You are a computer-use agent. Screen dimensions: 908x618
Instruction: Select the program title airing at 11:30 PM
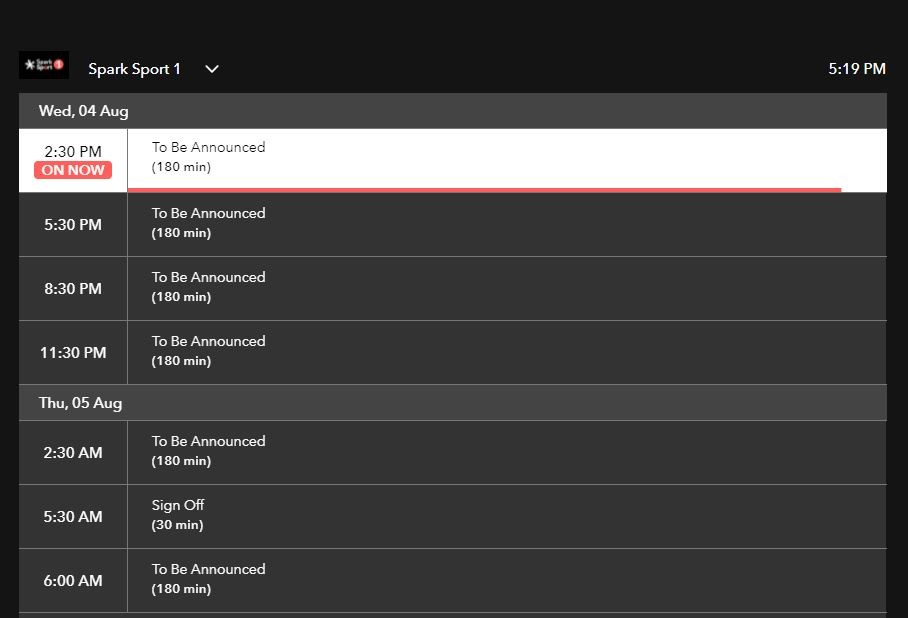[x=208, y=341]
